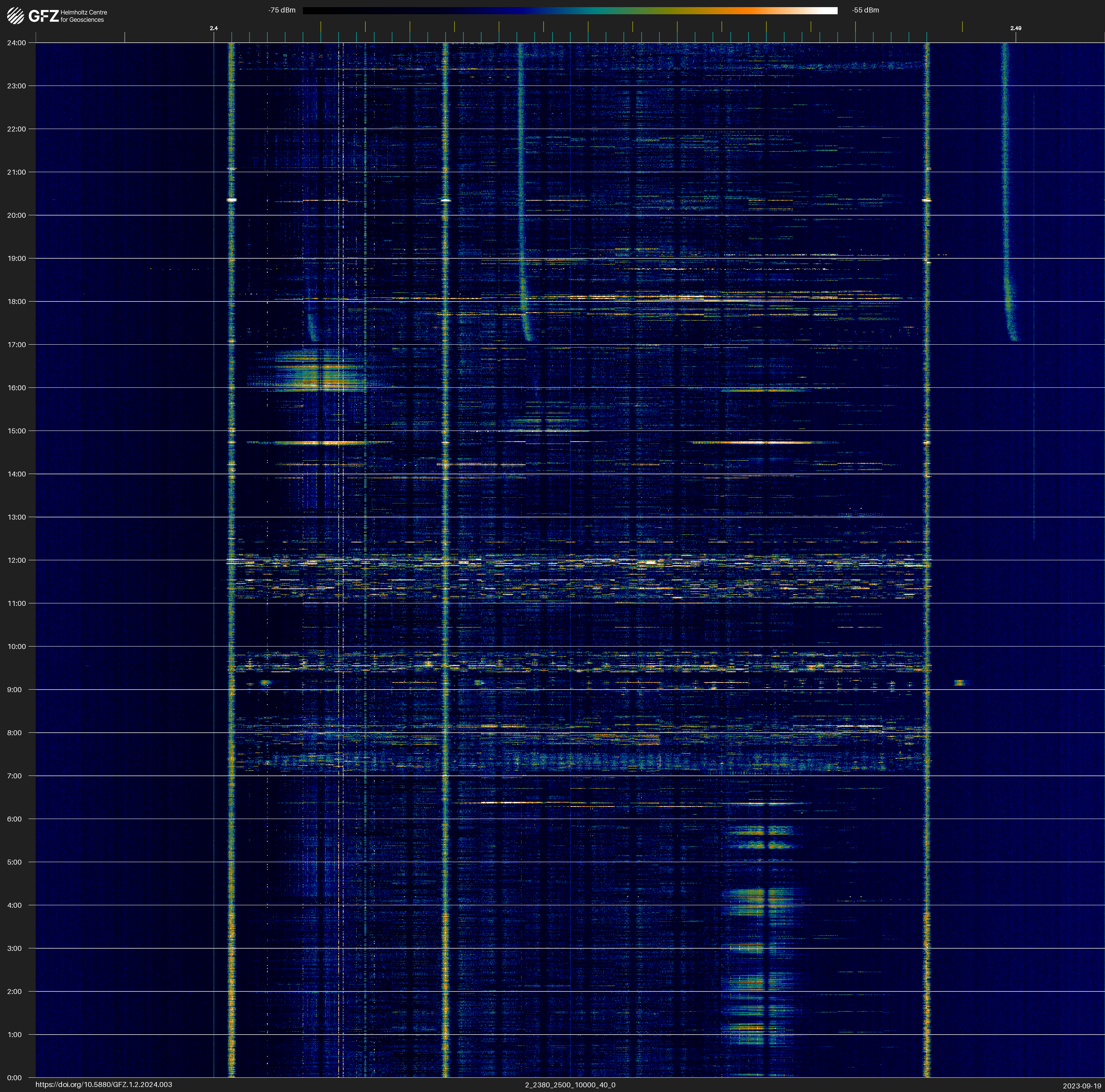Click the 0:00 time axis label
Image resolution: width=1105 pixels, height=1092 pixels.
(x=15, y=1078)
